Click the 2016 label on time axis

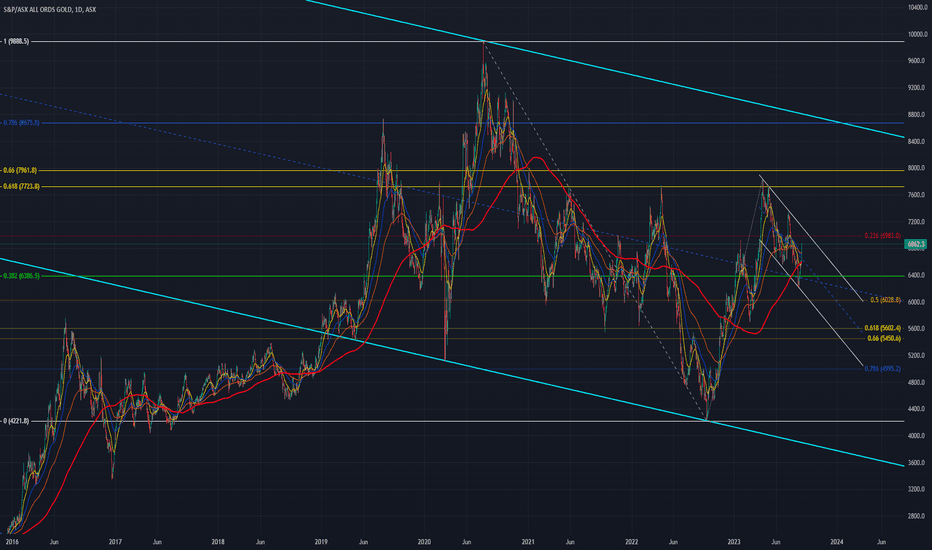point(12,542)
